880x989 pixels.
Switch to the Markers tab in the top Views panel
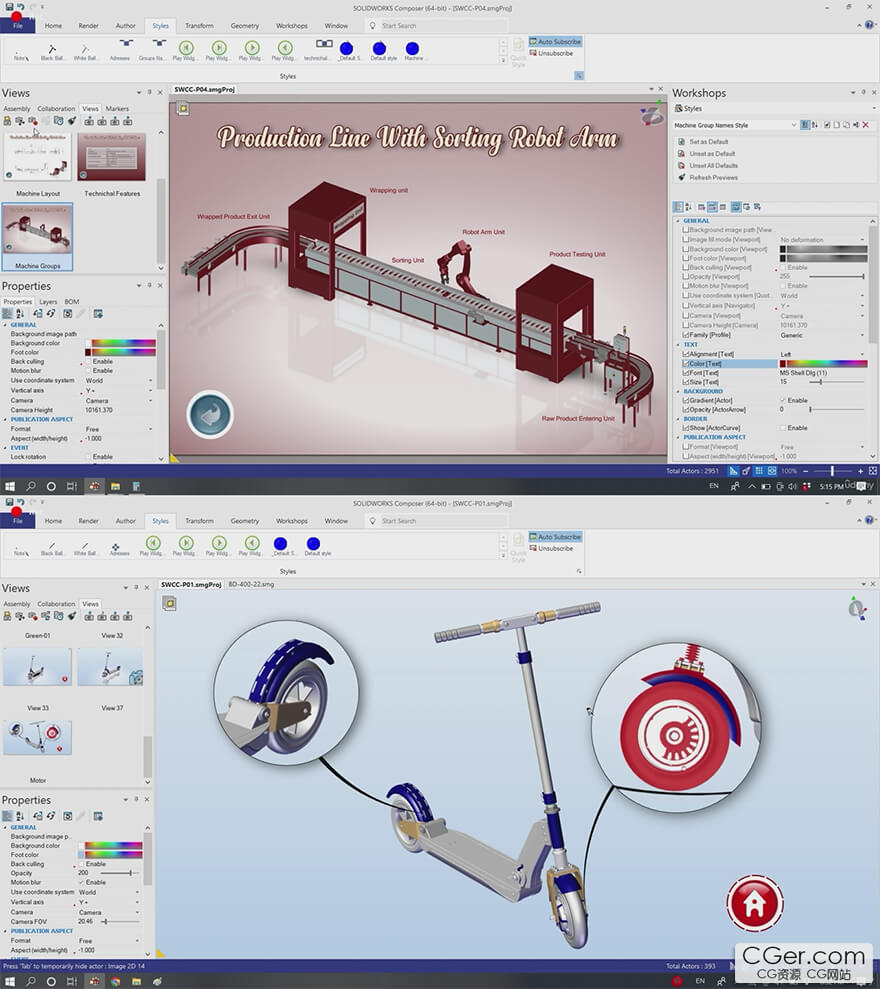[x=117, y=108]
